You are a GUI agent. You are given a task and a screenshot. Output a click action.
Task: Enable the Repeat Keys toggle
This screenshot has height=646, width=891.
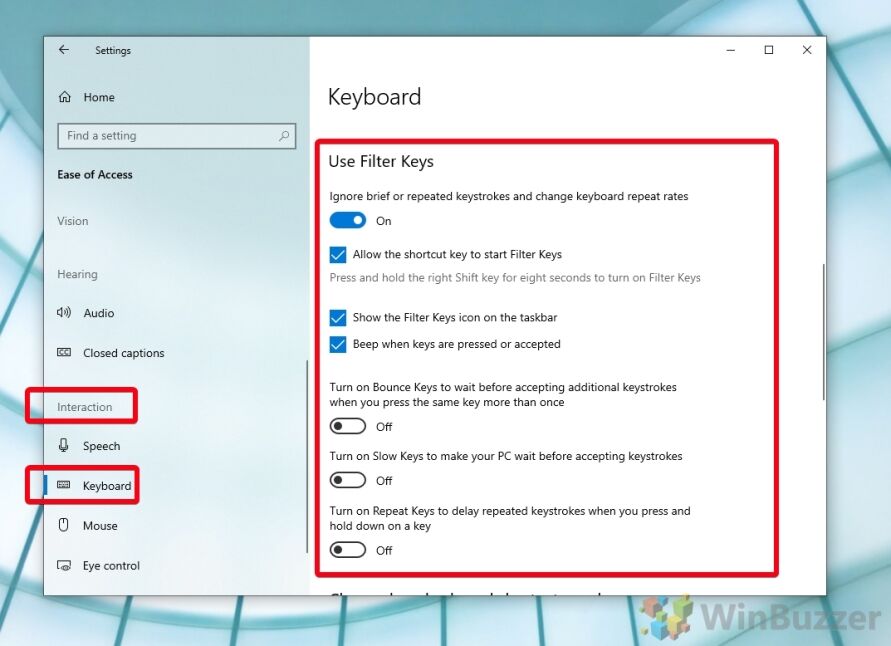click(x=348, y=550)
